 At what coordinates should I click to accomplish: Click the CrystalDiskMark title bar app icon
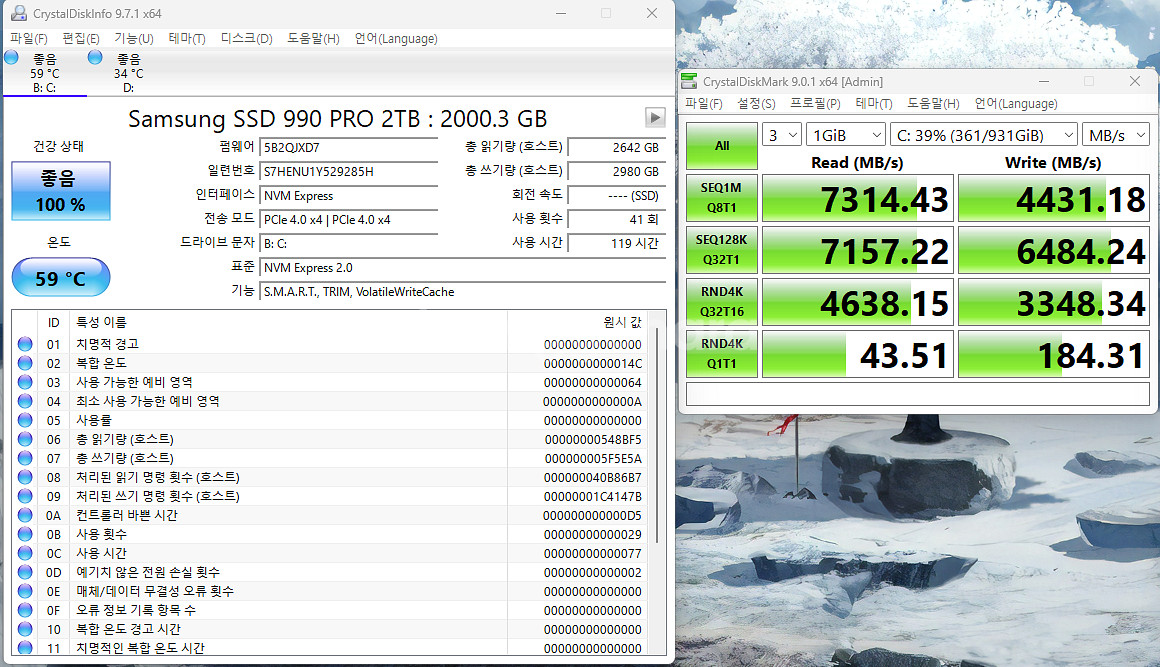pyautogui.click(x=689, y=81)
